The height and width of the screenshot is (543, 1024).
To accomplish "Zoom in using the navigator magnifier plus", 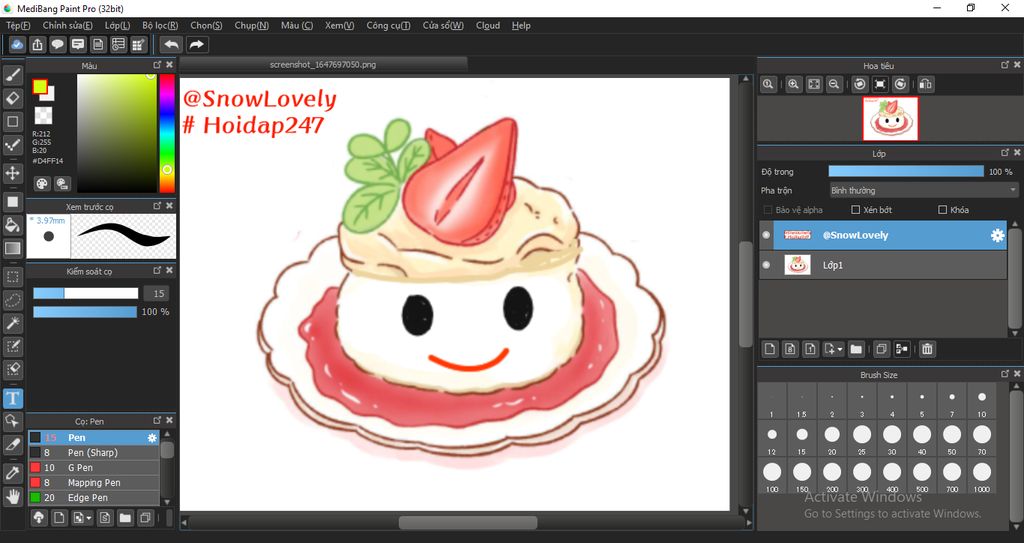I will pos(793,84).
